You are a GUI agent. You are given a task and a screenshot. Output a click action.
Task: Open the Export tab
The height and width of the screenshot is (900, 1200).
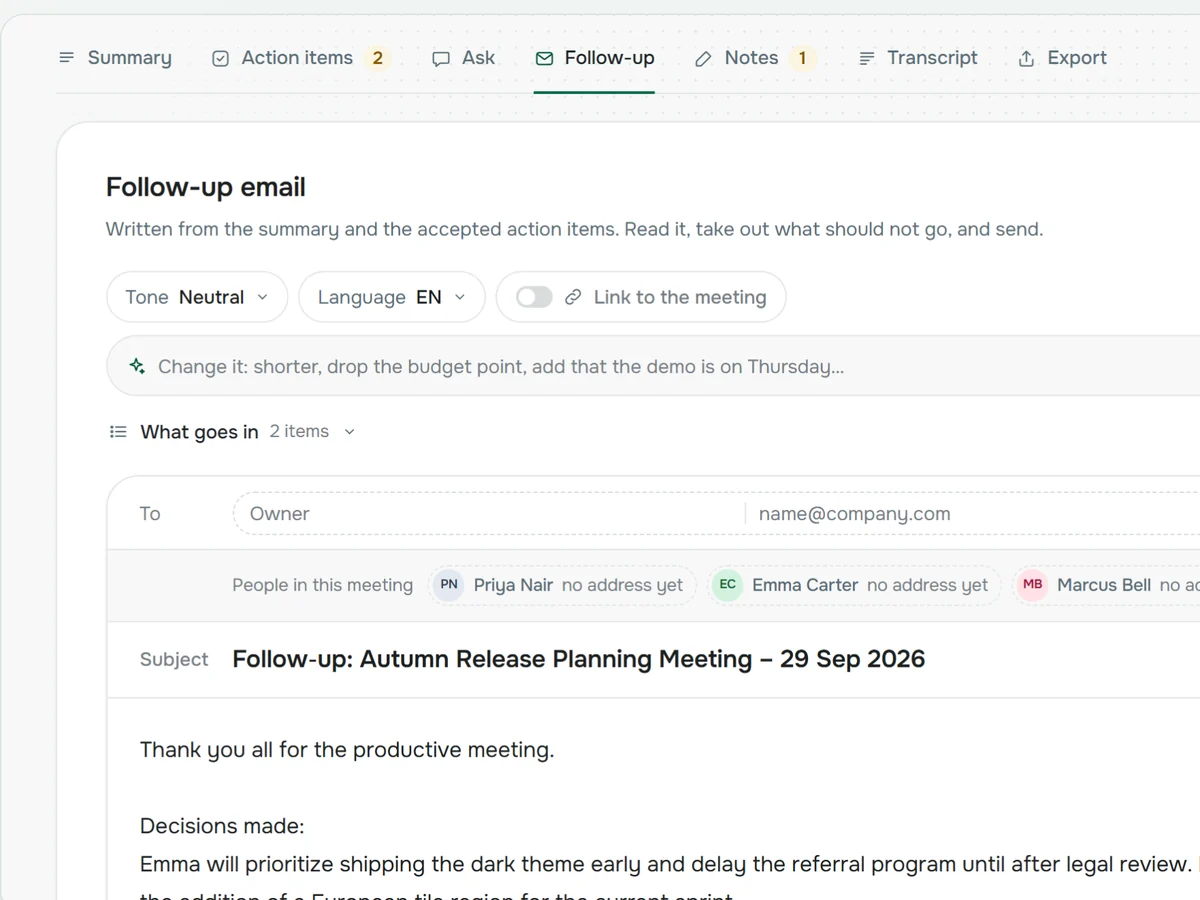point(1062,58)
